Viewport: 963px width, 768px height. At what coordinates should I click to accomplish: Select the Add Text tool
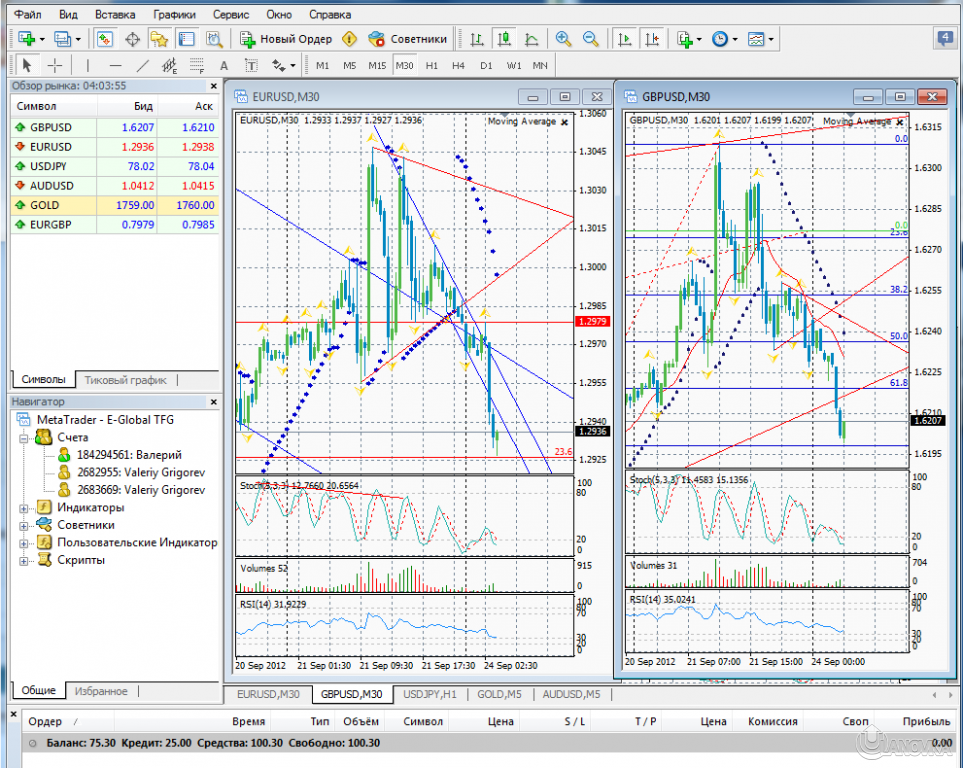pyautogui.click(x=223, y=65)
